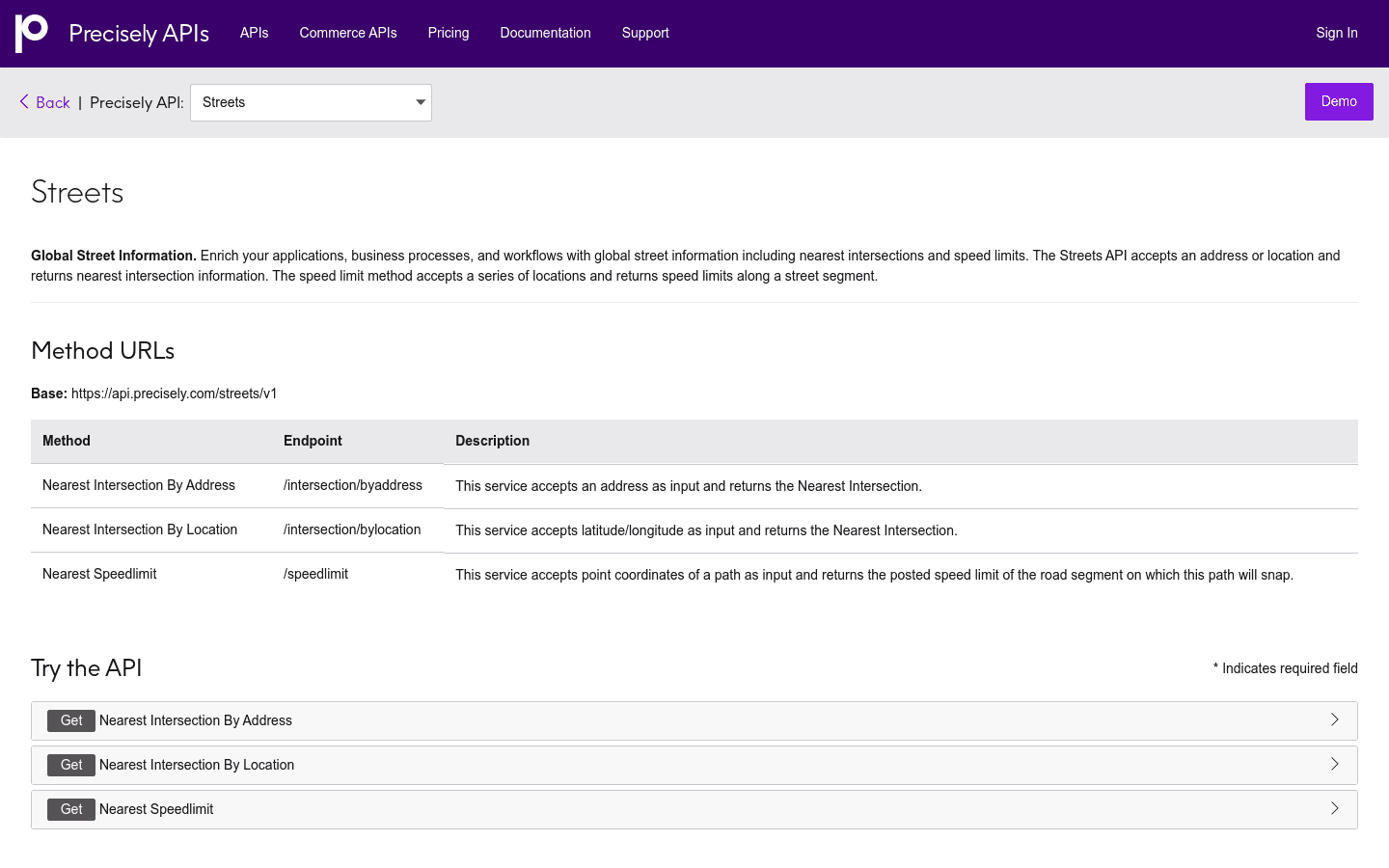This screenshot has height=868, width=1389.
Task: Expand the Nearest Speedlimit row chevron
Action: [1335, 808]
